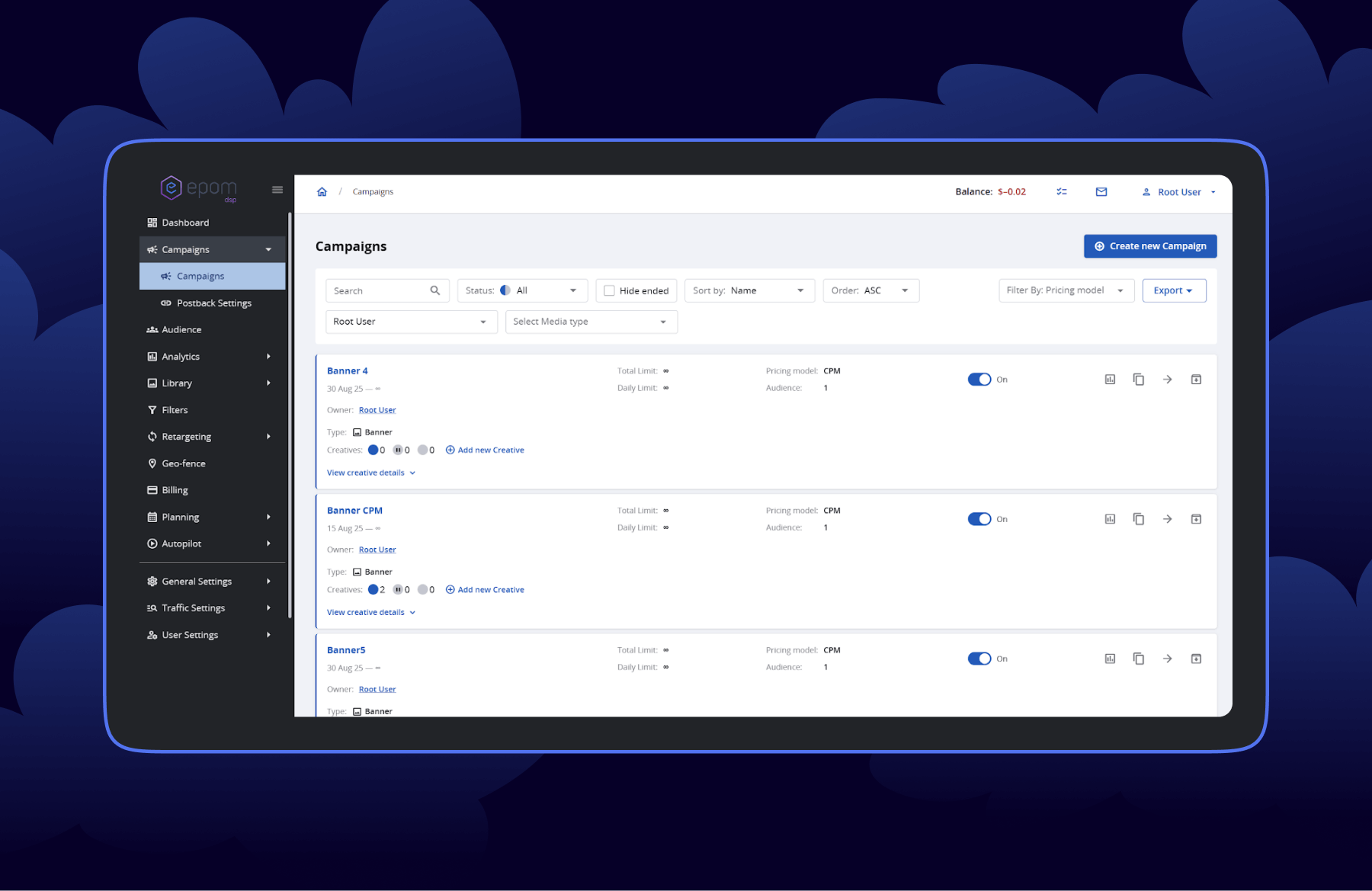Go to Billing in the sidebar
Screen dimensions: 1372x891
click(175, 490)
